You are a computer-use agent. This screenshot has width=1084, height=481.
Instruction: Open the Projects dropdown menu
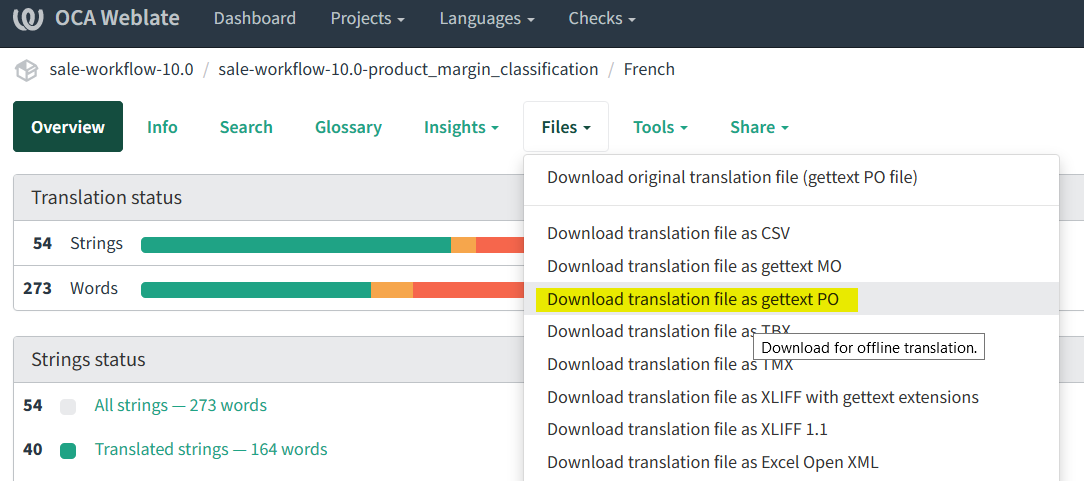coord(367,19)
